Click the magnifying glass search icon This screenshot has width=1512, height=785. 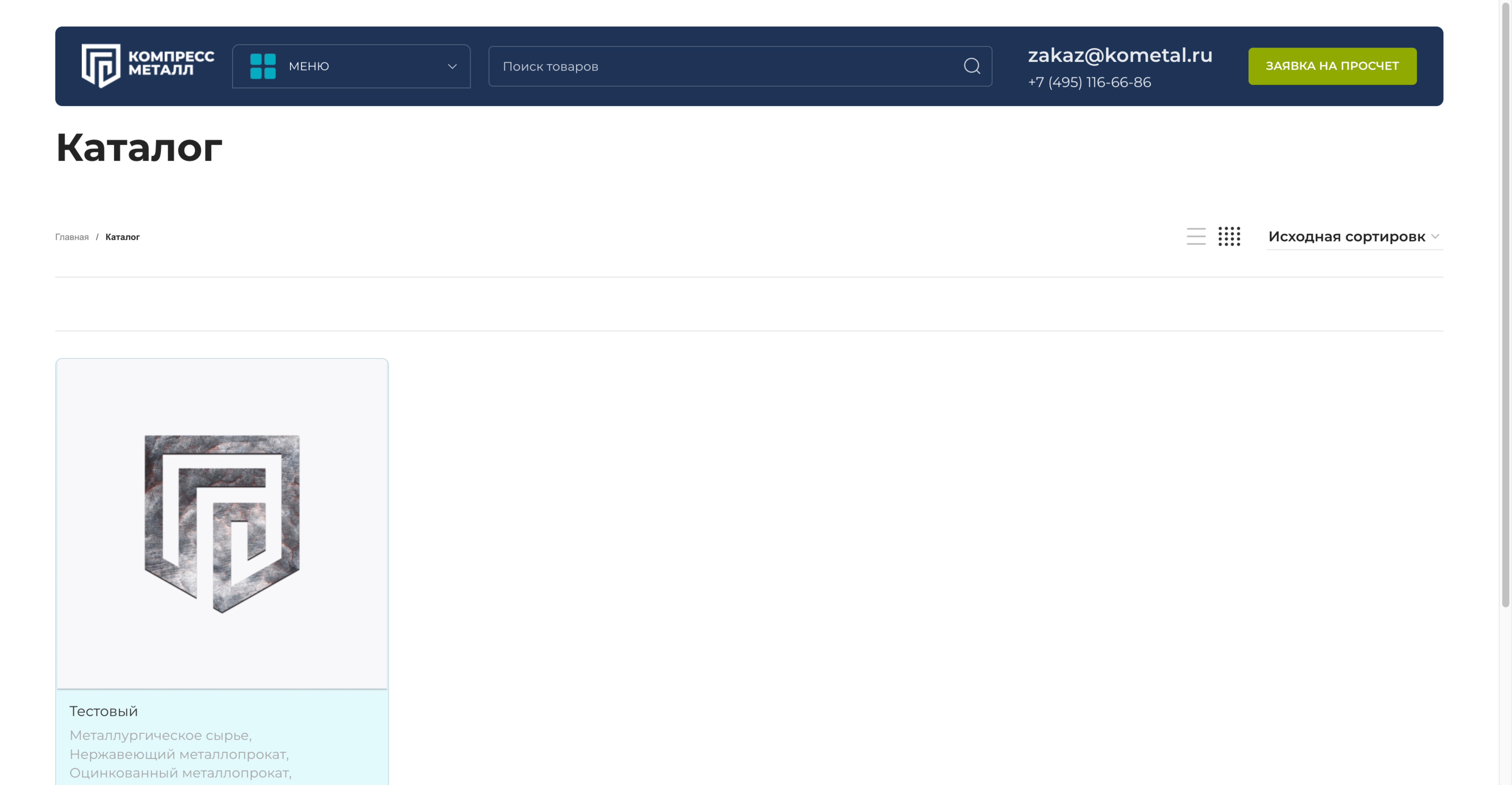pos(972,66)
